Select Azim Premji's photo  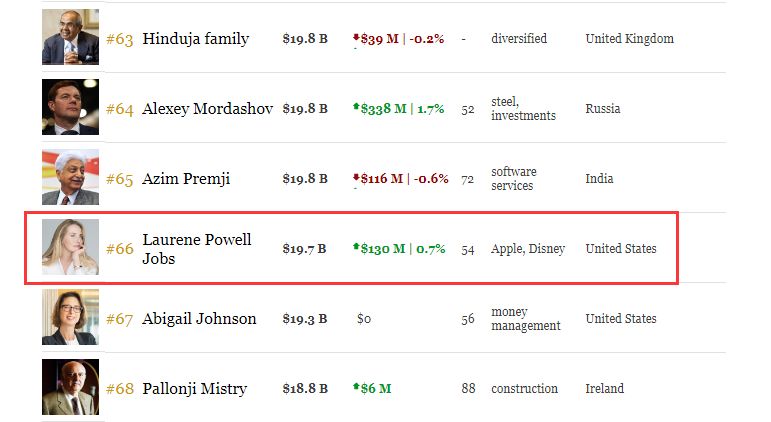pos(70,178)
